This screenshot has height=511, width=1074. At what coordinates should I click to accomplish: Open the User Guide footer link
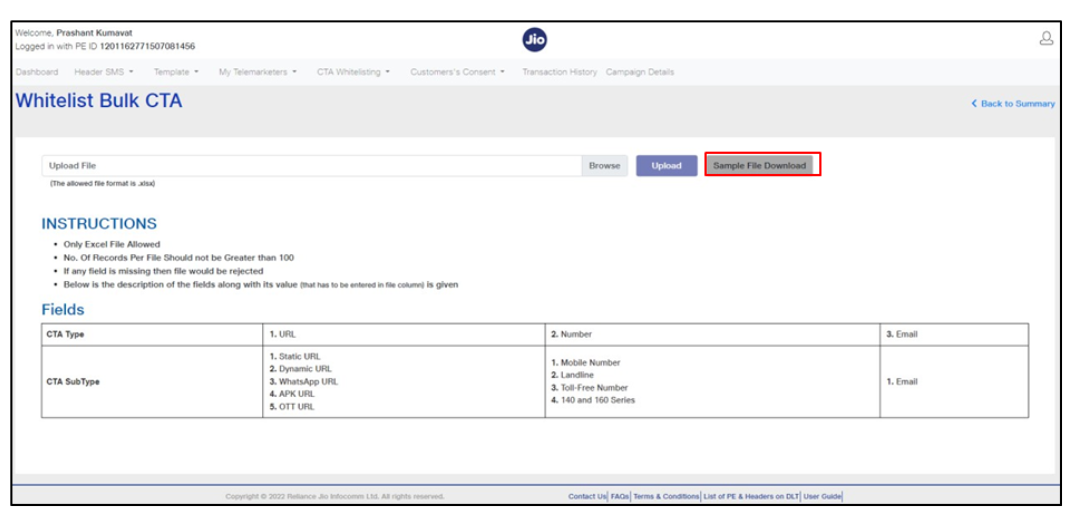822,497
